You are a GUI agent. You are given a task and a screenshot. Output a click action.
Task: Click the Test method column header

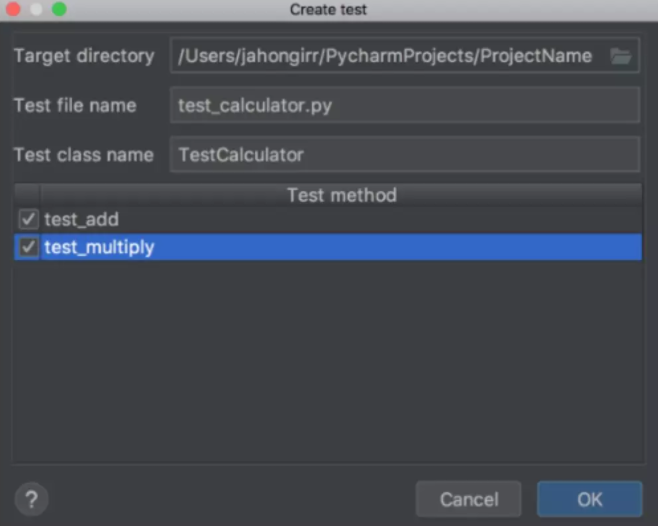pyautogui.click(x=341, y=195)
